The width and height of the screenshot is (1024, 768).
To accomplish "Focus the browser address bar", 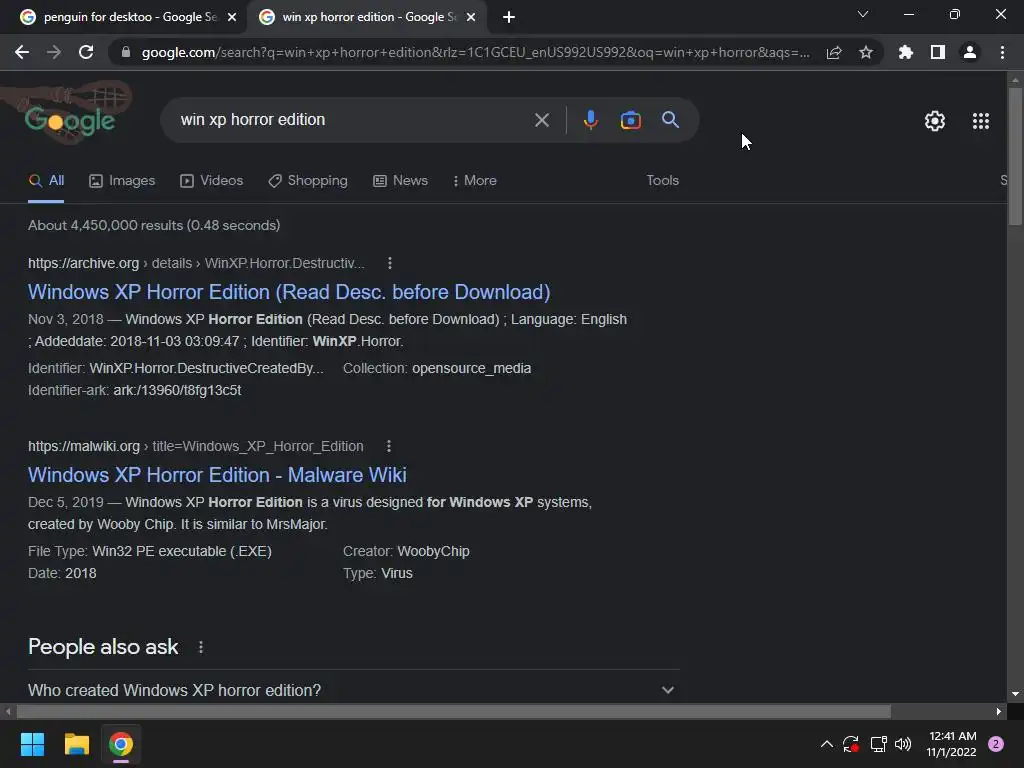I will pos(475,52).
